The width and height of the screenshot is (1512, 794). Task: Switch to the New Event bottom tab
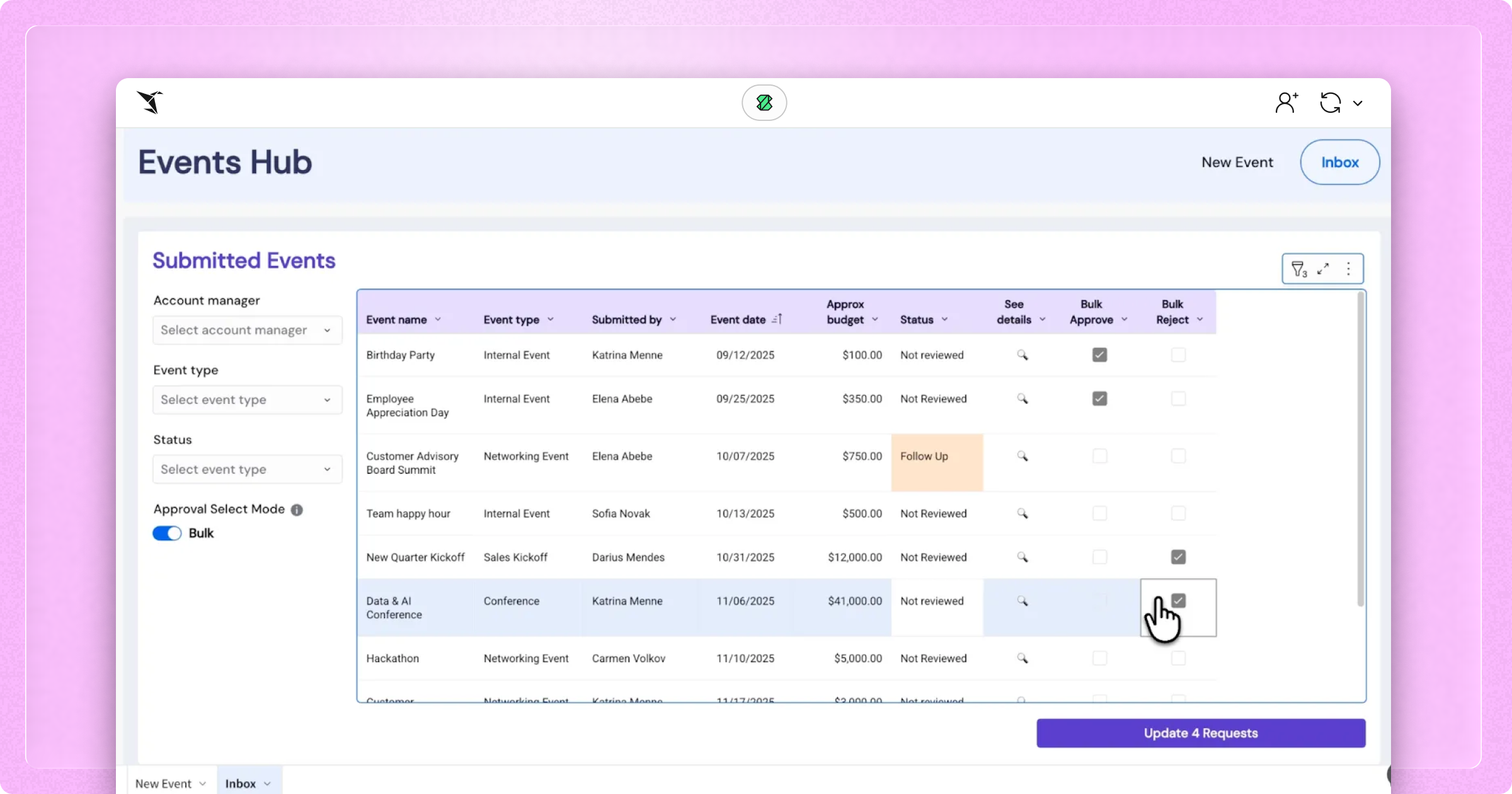(x=164, y=783)
